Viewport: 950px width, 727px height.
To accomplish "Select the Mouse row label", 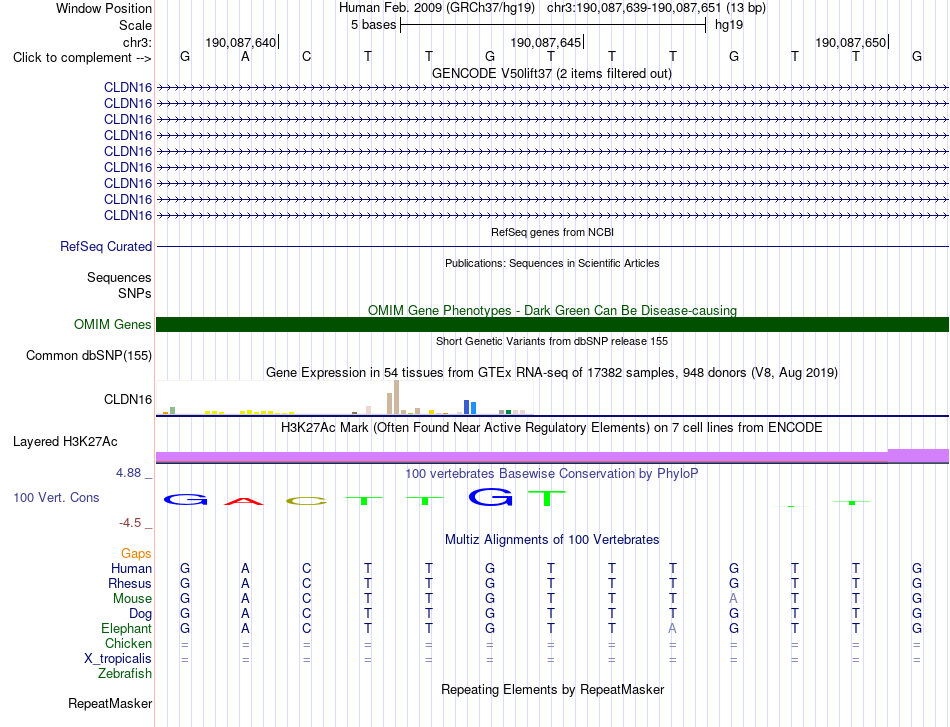I will 132,599.
